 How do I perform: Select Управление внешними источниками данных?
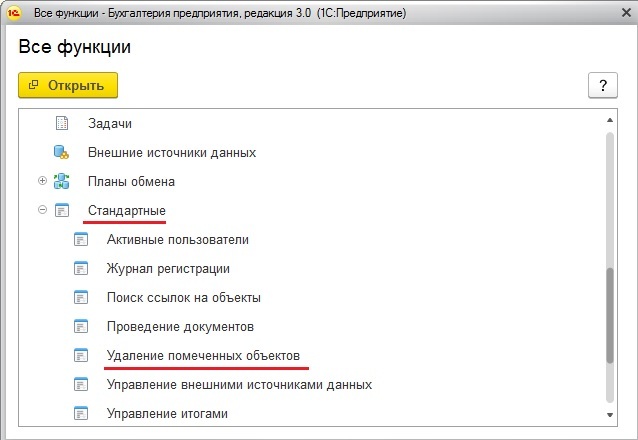(239, 385)
